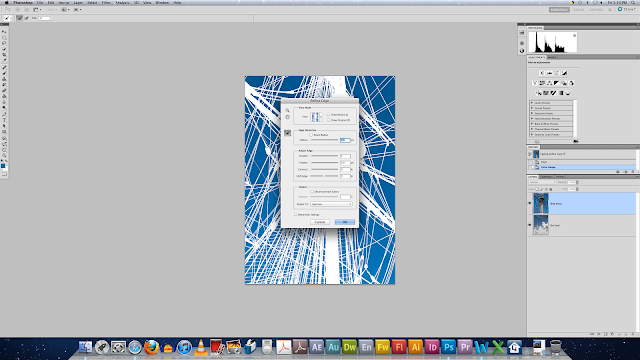Add a Black & White adjustment
The height and width of the screenshot is (360, 640).
557,83
